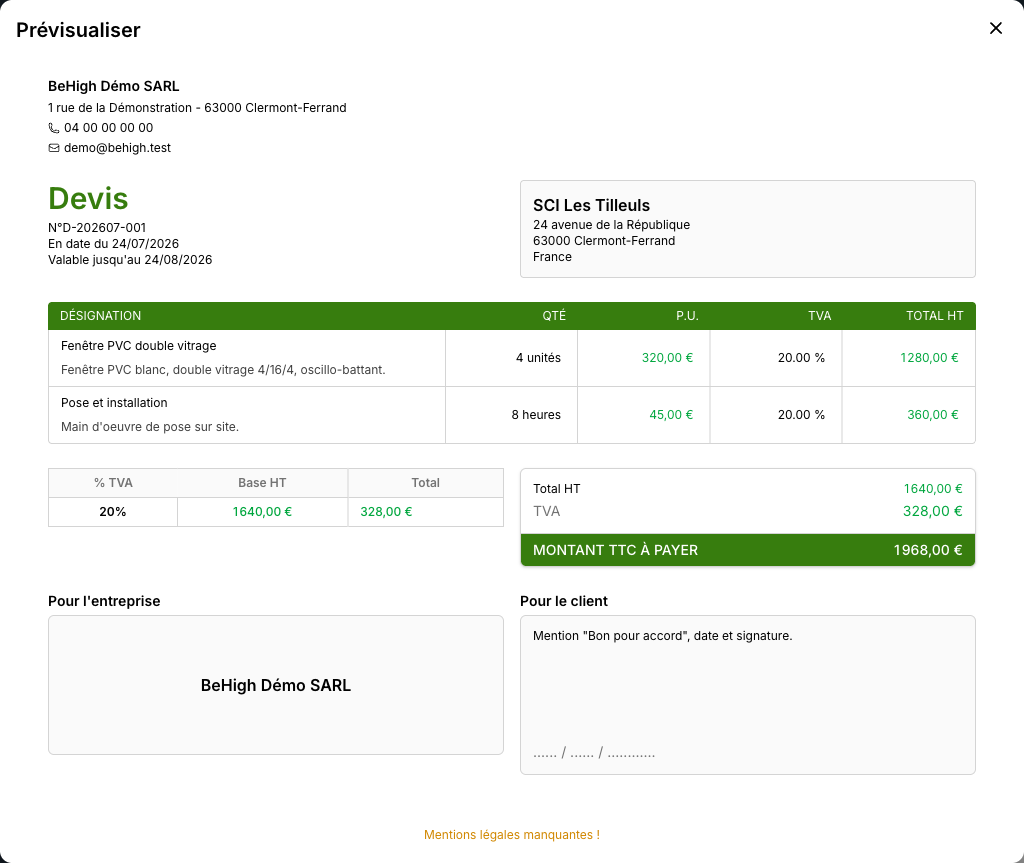Click the Fenêtre PVC double vitrage line title
1024x863 pixels.
point(138,346)
